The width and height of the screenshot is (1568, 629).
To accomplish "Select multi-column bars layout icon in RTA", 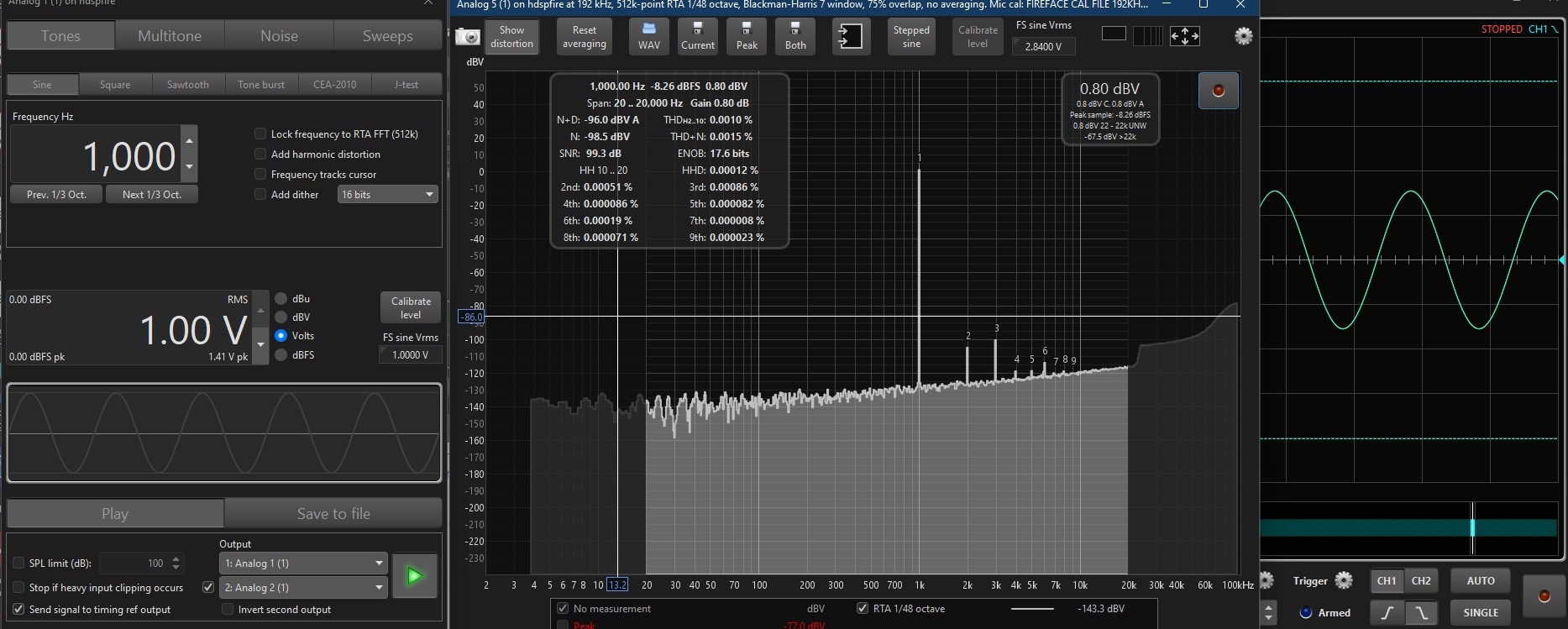I will pyautogui.click(x=1148, y=35).
